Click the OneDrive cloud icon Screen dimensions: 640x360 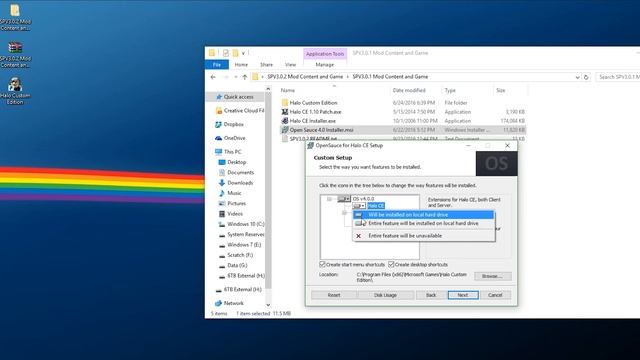coord(218,138)
